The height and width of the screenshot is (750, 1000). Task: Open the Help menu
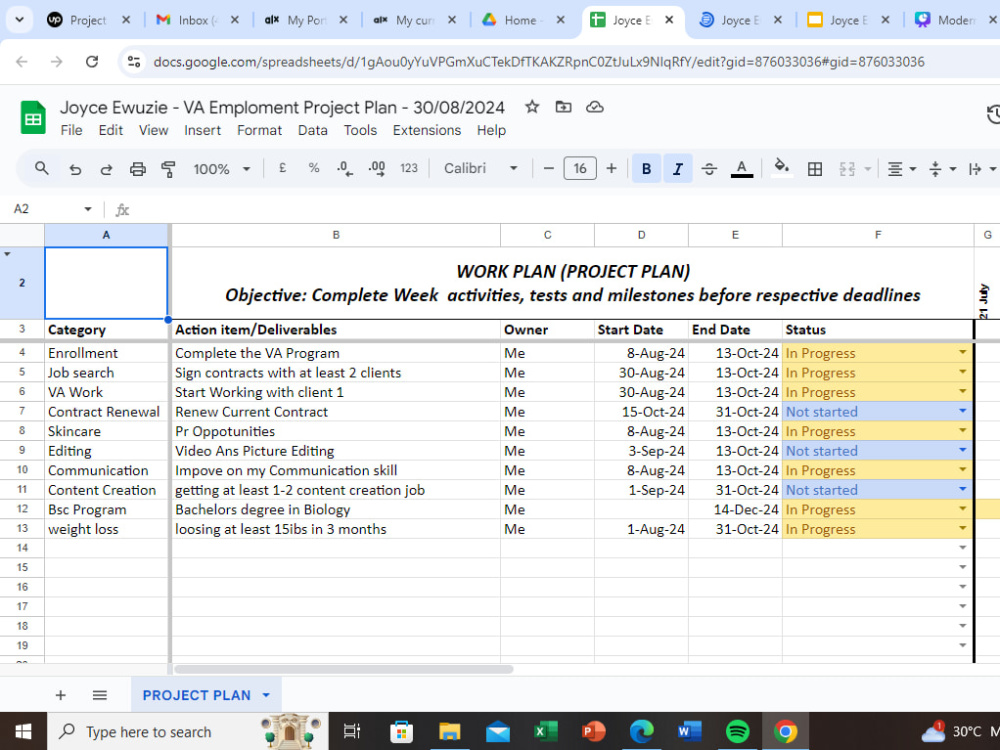click(491, 130)
